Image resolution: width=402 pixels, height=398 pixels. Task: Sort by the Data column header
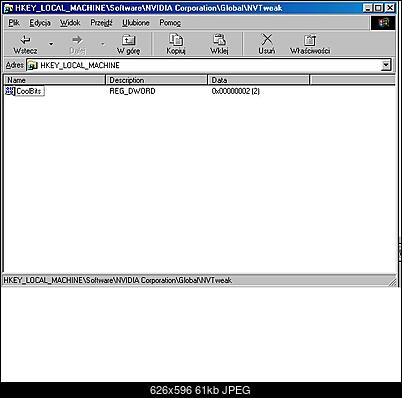[259, 80]
